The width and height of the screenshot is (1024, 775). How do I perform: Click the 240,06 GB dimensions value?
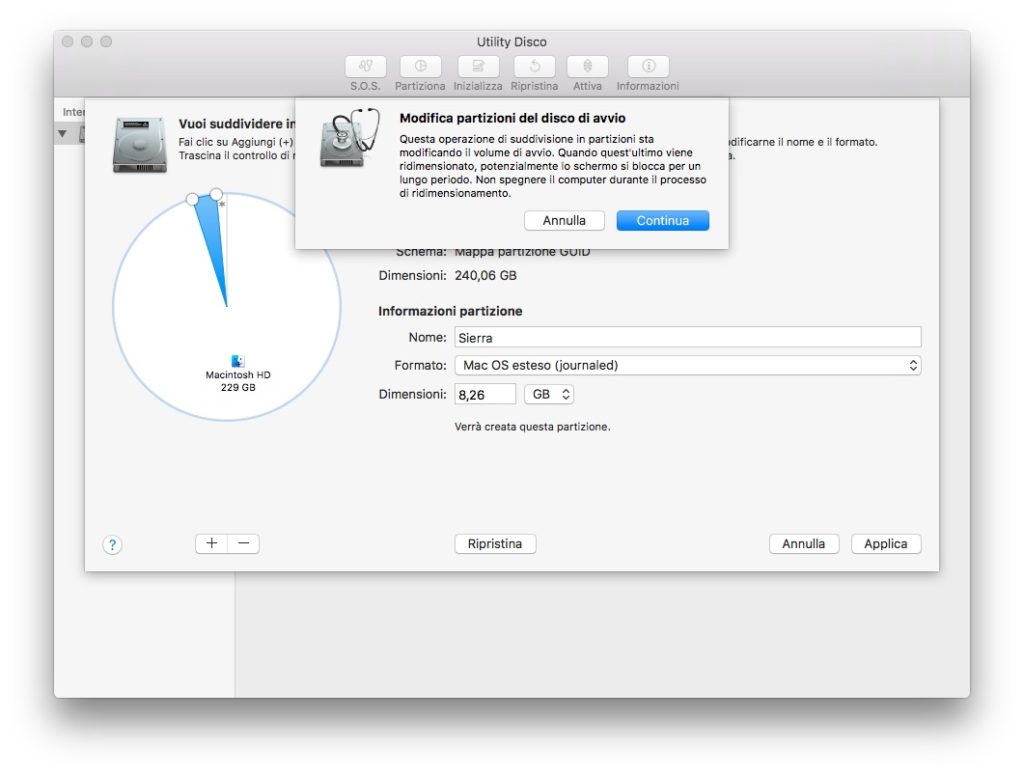pos(485,276)
